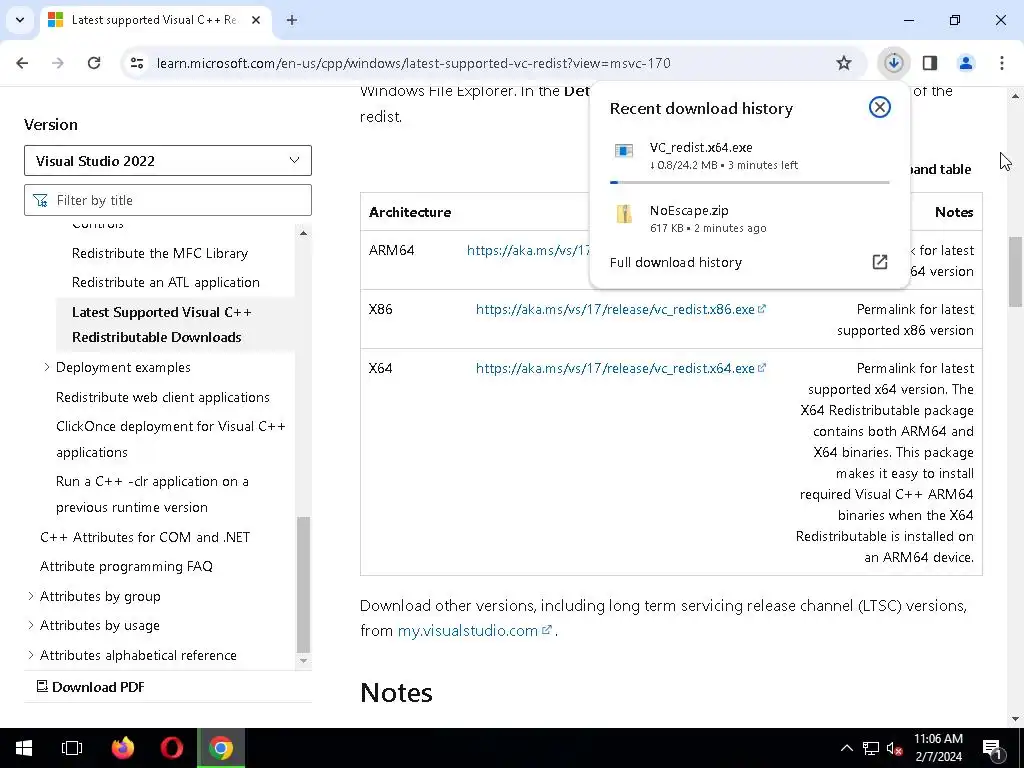This screenshot has width=1024, height=768.
Task: Bookmark this page with the star icon
Action: click(844, 63)
